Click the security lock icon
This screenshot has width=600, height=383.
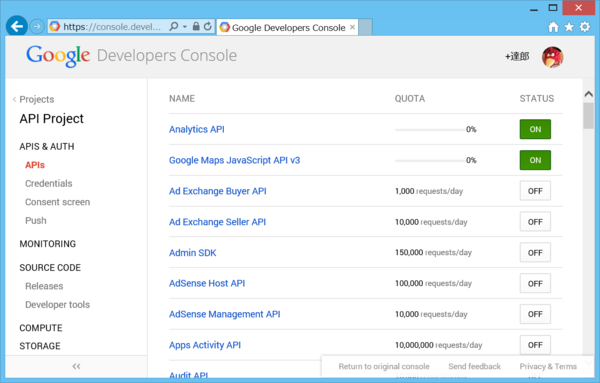pos(196,26)
